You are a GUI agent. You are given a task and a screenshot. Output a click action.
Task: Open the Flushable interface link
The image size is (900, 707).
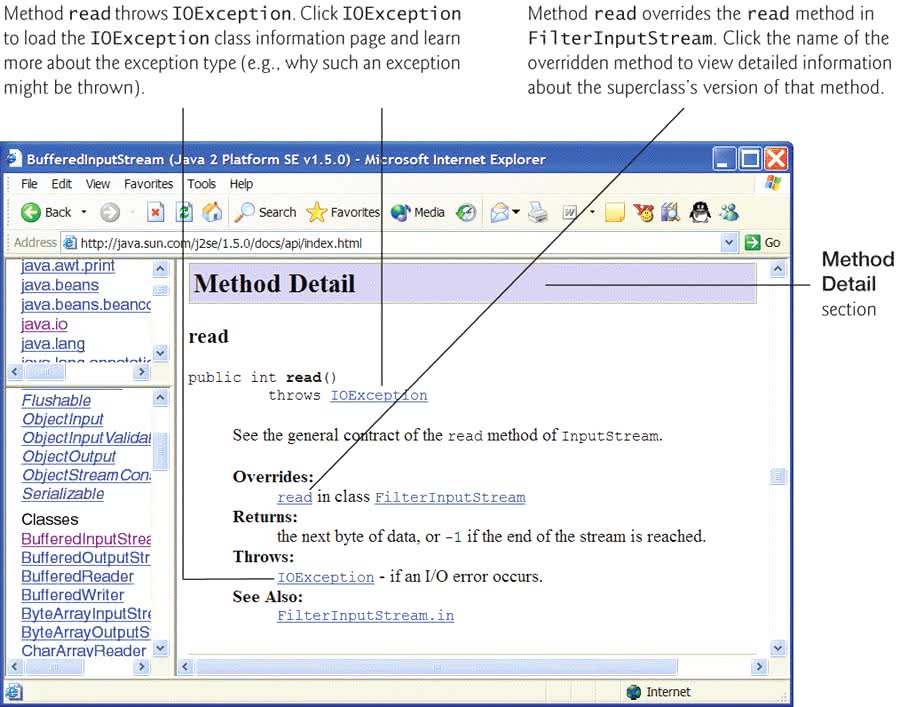coord(56,401)
